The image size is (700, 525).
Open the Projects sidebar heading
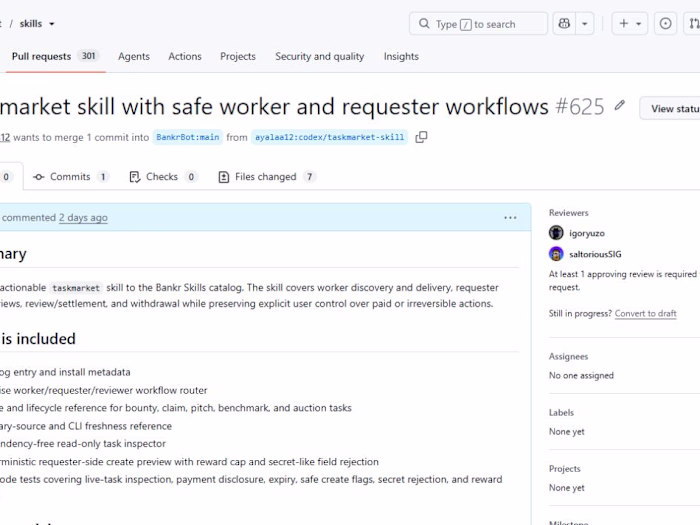tap(565, 469)
